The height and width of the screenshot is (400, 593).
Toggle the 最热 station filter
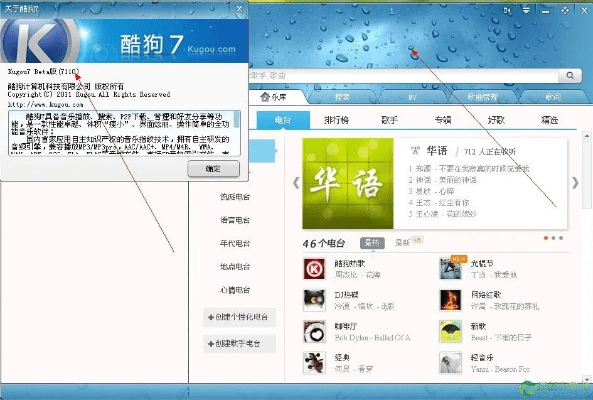tap(372, 243)
